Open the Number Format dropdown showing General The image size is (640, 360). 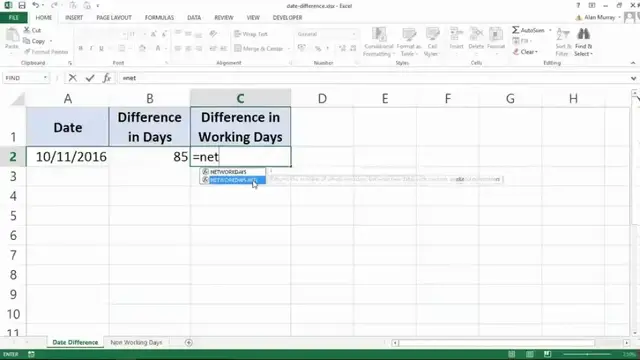coord(353,34)
